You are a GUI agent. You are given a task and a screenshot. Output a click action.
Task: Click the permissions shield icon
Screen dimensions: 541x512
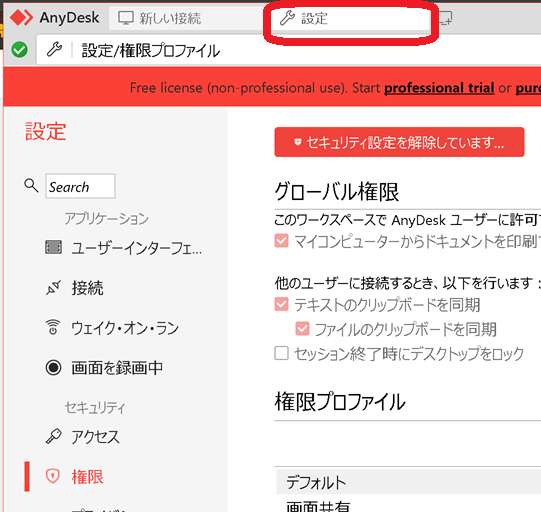(x=53, y=476)
